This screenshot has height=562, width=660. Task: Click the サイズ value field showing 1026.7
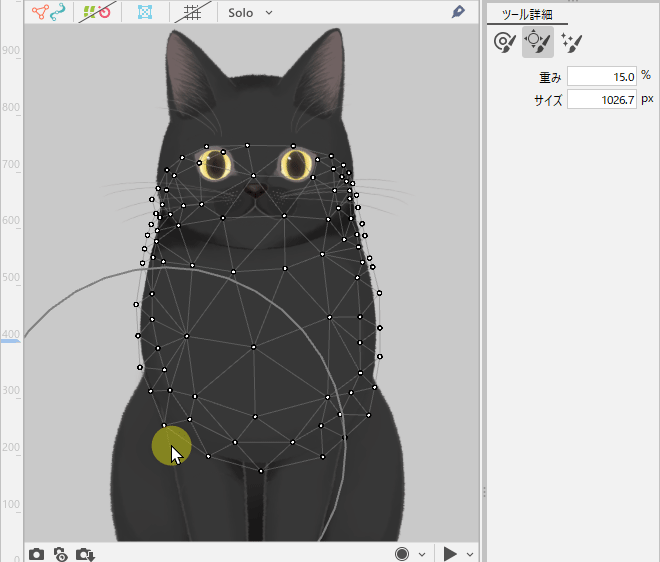(x=602, y=99)
